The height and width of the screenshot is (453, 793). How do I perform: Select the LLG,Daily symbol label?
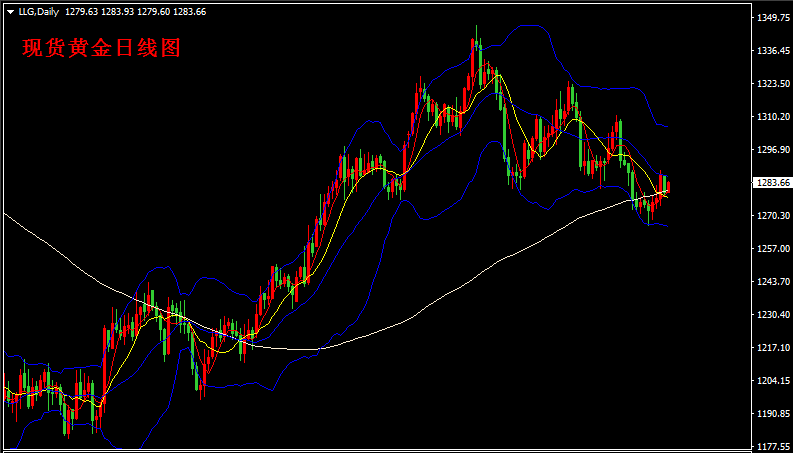38,12
